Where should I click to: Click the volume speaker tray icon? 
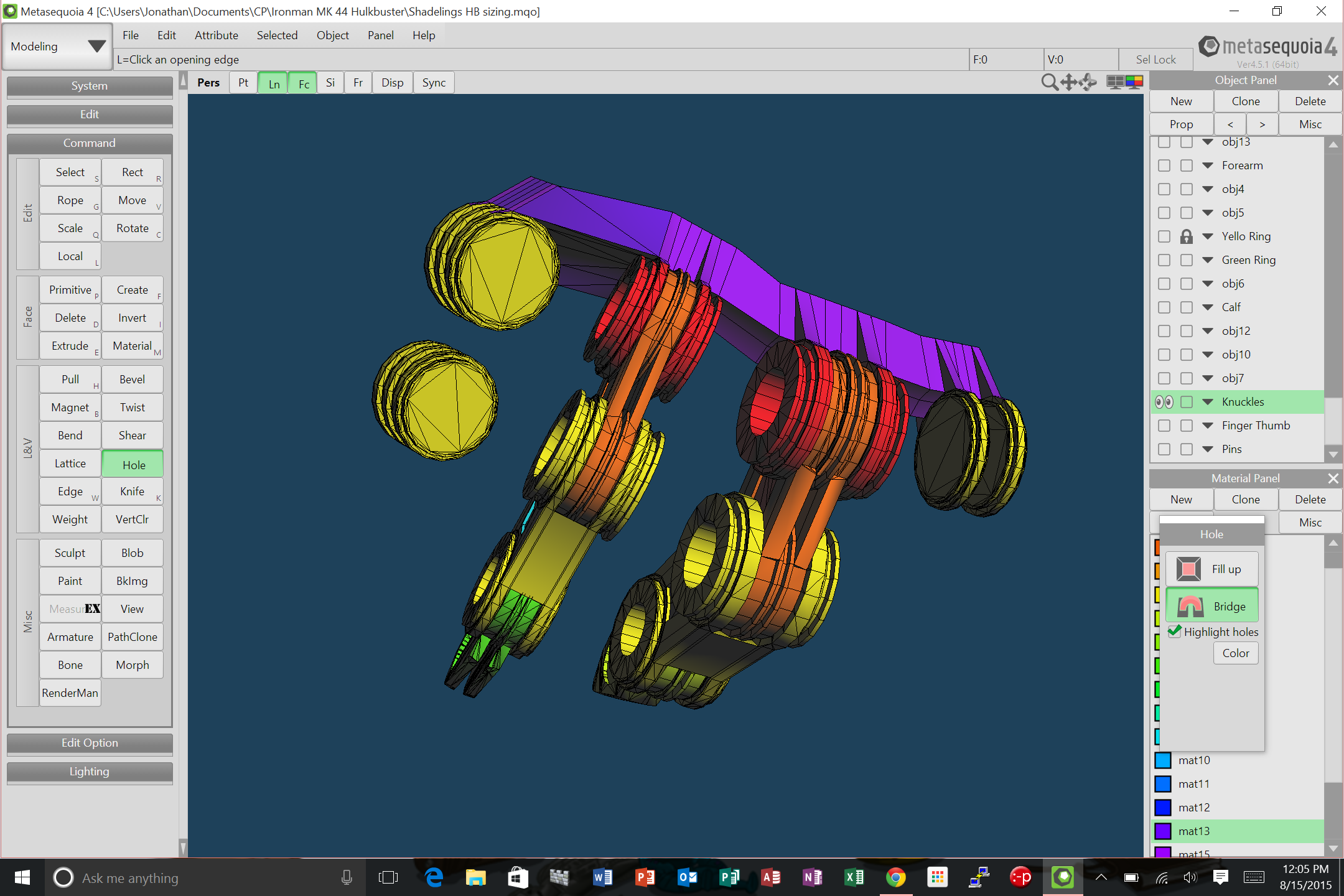(1190, 877)
